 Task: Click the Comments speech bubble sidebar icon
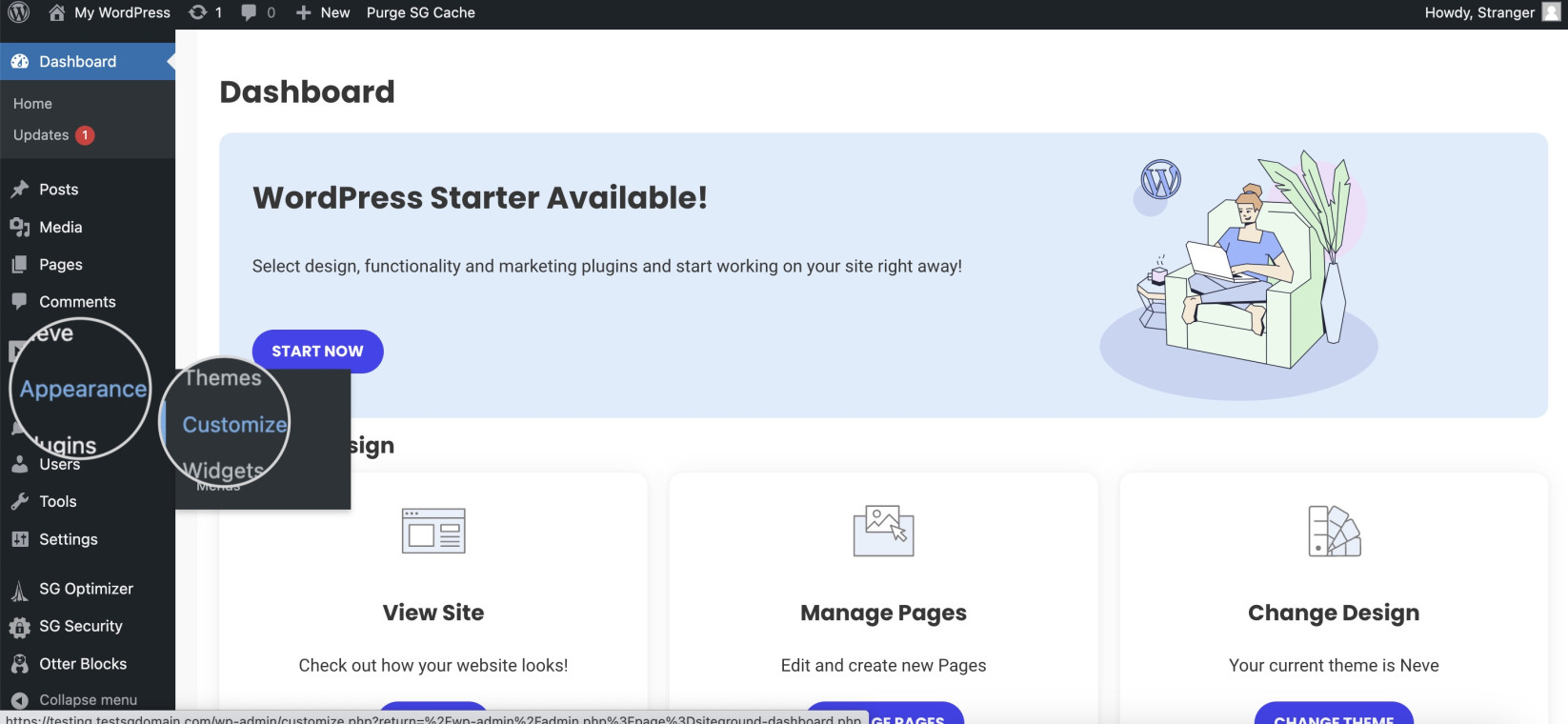pyautogui.click(x=20, y=301)
